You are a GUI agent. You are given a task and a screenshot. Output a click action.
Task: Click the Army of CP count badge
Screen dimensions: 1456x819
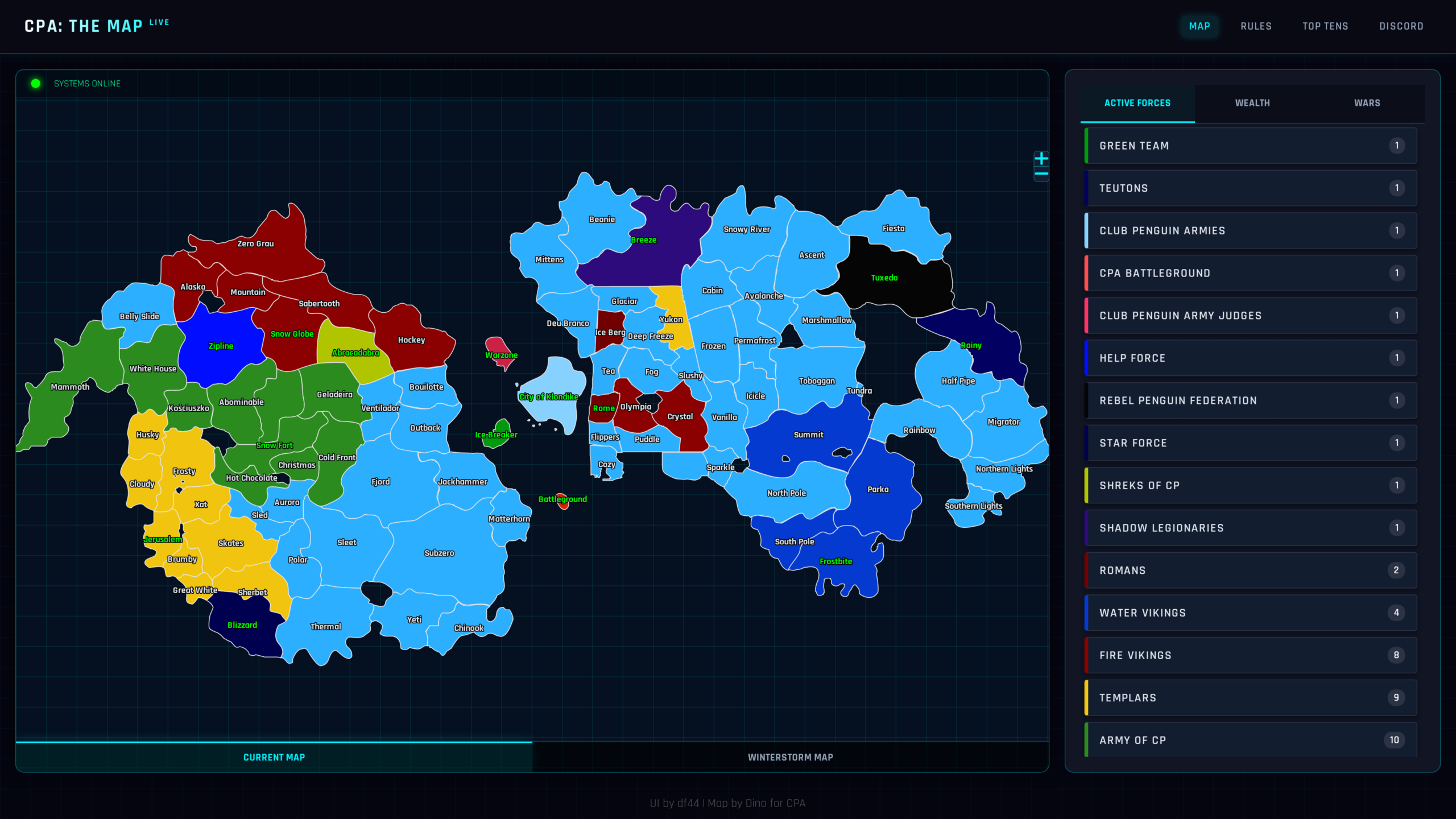[x=1394, y=740]
